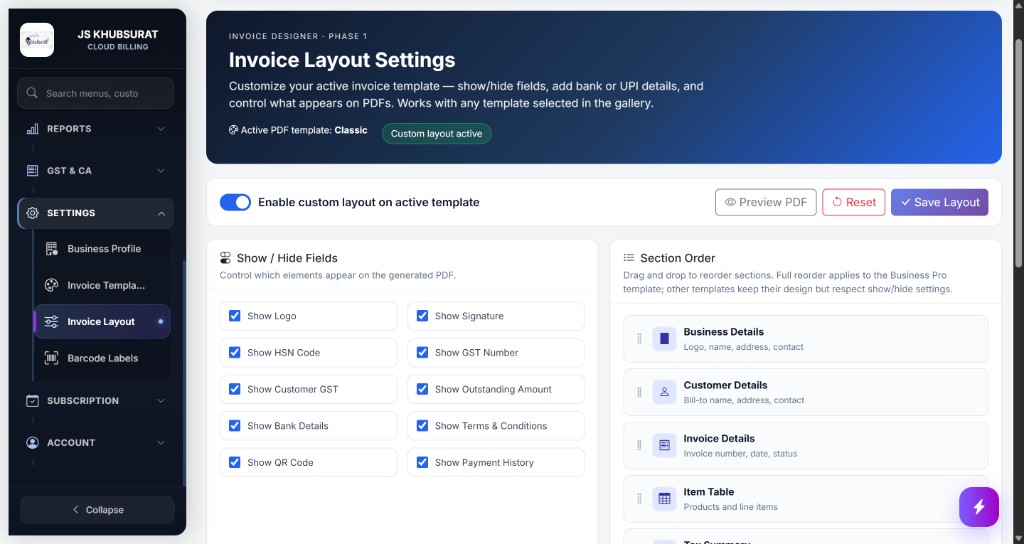Click the Invoice Layout Settings heading
The image size is (1024, 544).
342,60
